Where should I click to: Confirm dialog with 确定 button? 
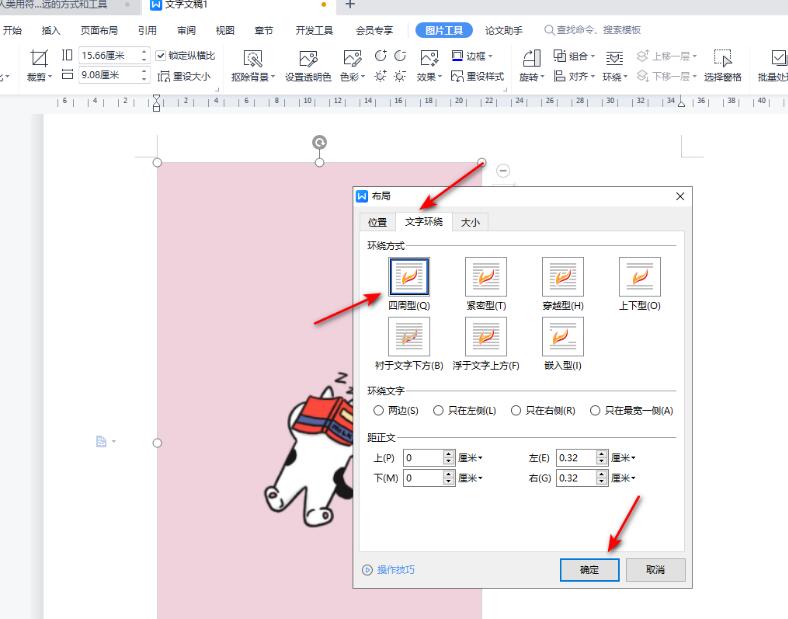tap(589, 570)
